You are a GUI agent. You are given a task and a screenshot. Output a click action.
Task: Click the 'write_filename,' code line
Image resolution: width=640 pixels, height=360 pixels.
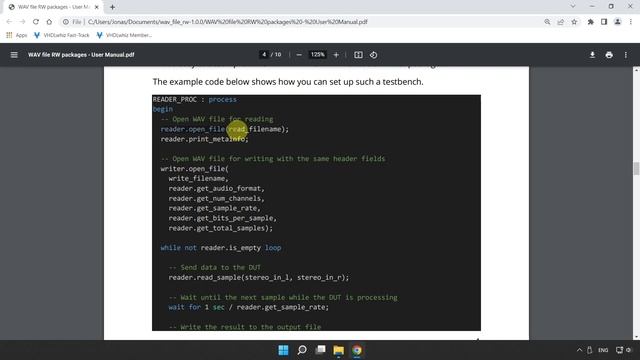[x=199, y=178]
